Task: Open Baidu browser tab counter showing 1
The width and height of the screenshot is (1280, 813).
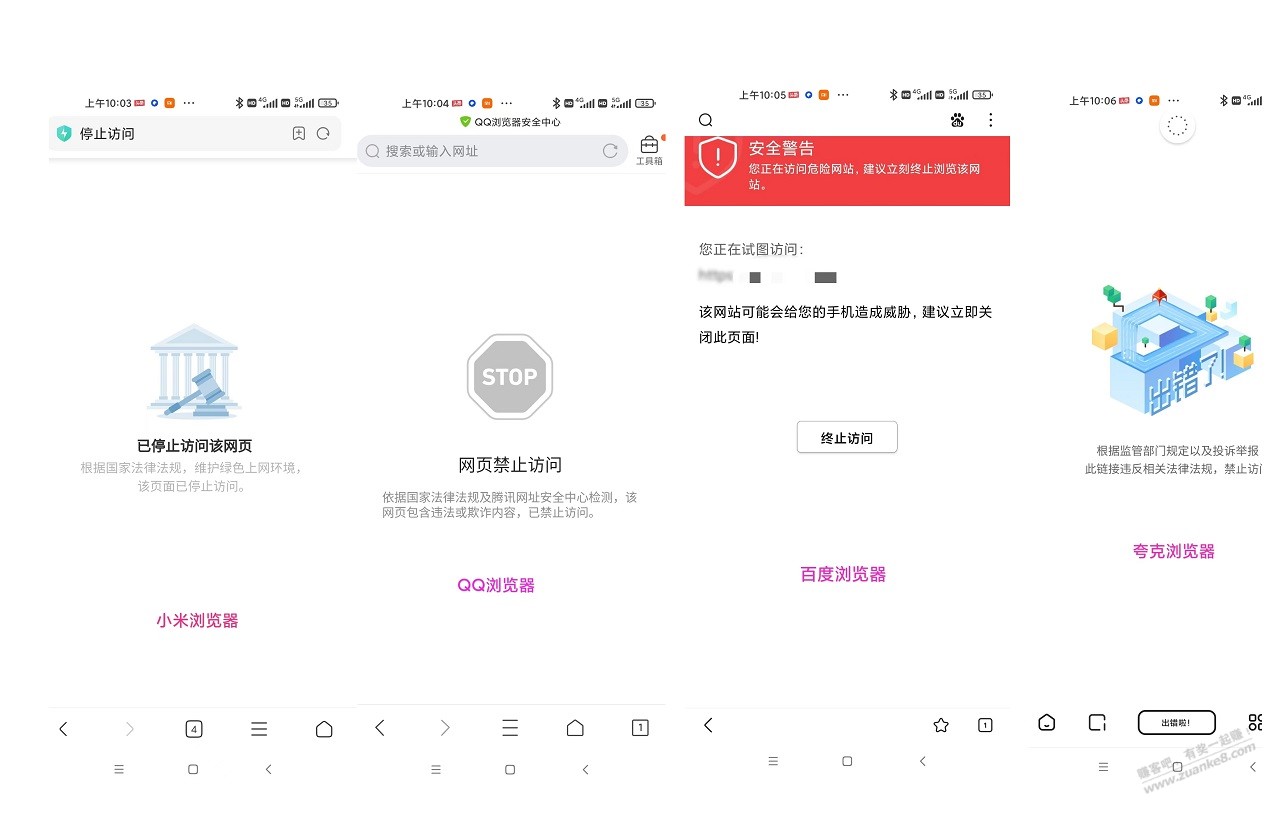Action: point(985,725)
